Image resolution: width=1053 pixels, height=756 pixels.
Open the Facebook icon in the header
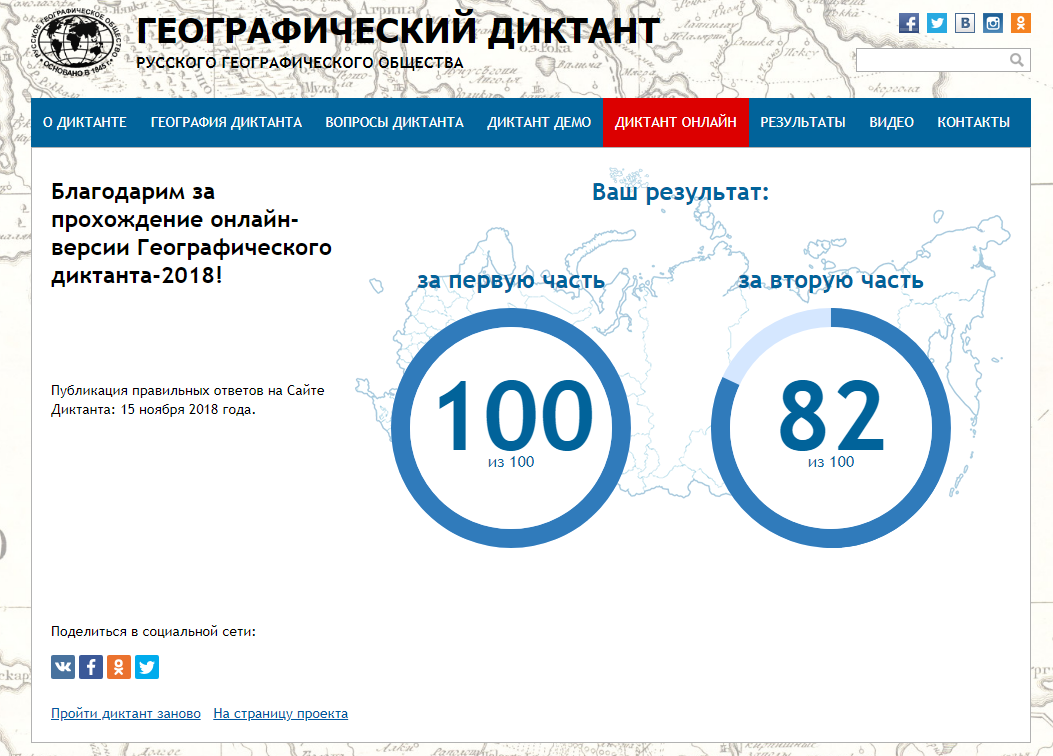coord(909,23)
